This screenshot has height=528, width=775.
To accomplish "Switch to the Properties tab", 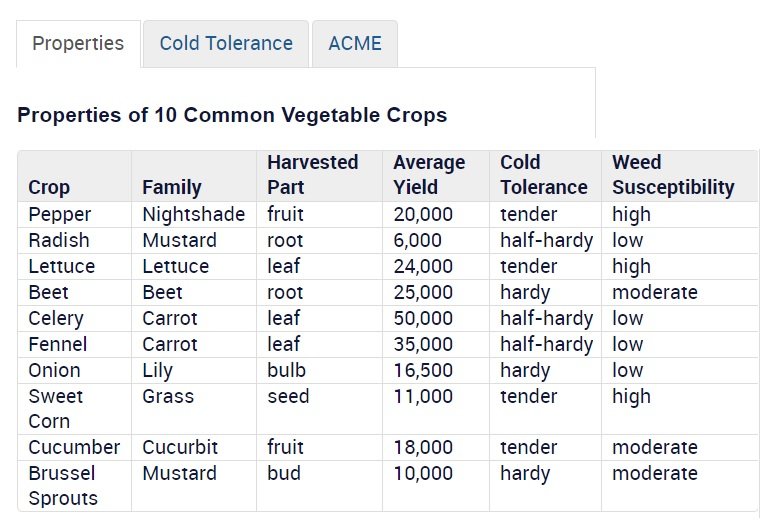I will [x=78, y=44].
